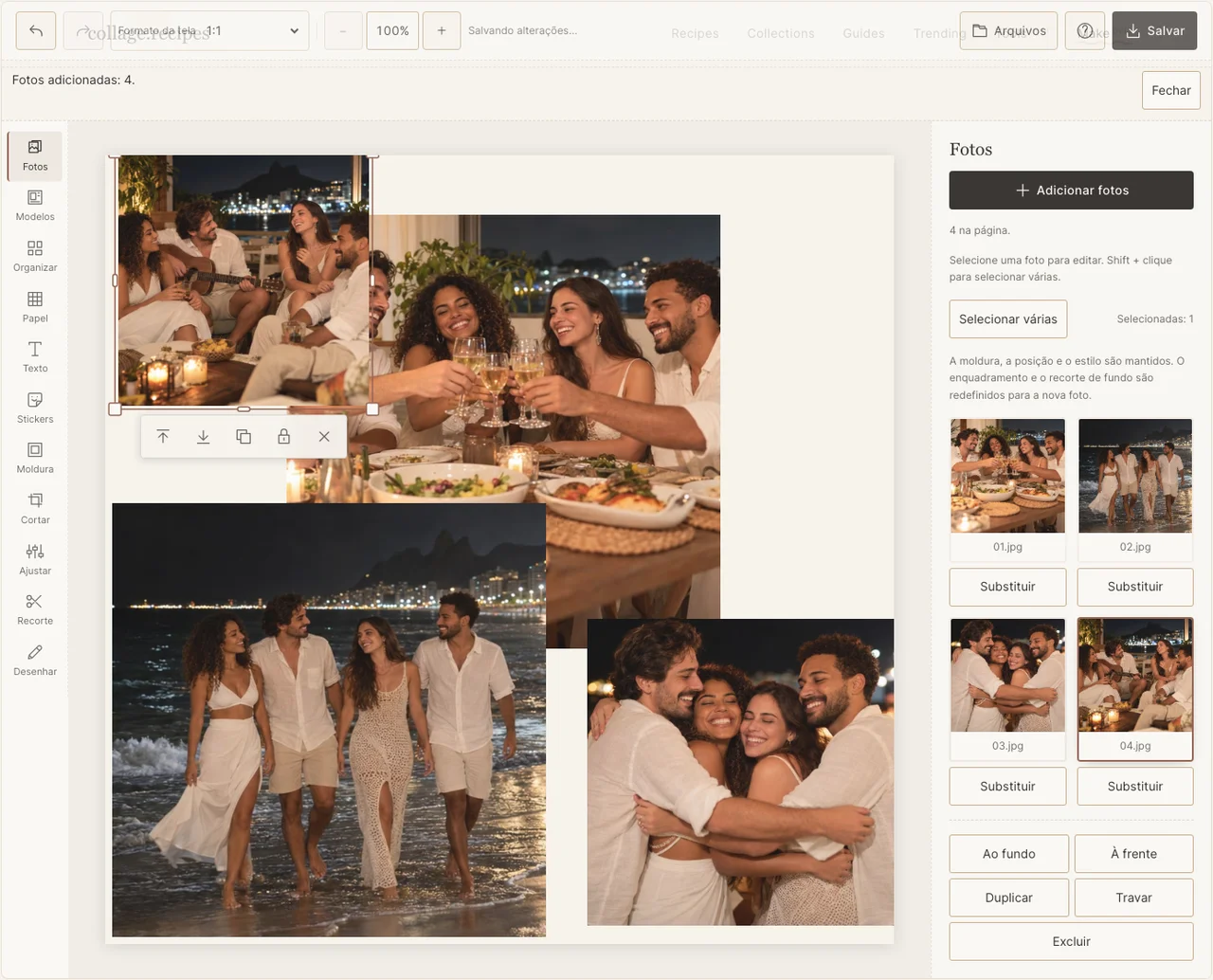Click the undo arrow in top toolbar
Viewport: 1213px width, 980px height.
pyautogui.click(x=36, y=30)
